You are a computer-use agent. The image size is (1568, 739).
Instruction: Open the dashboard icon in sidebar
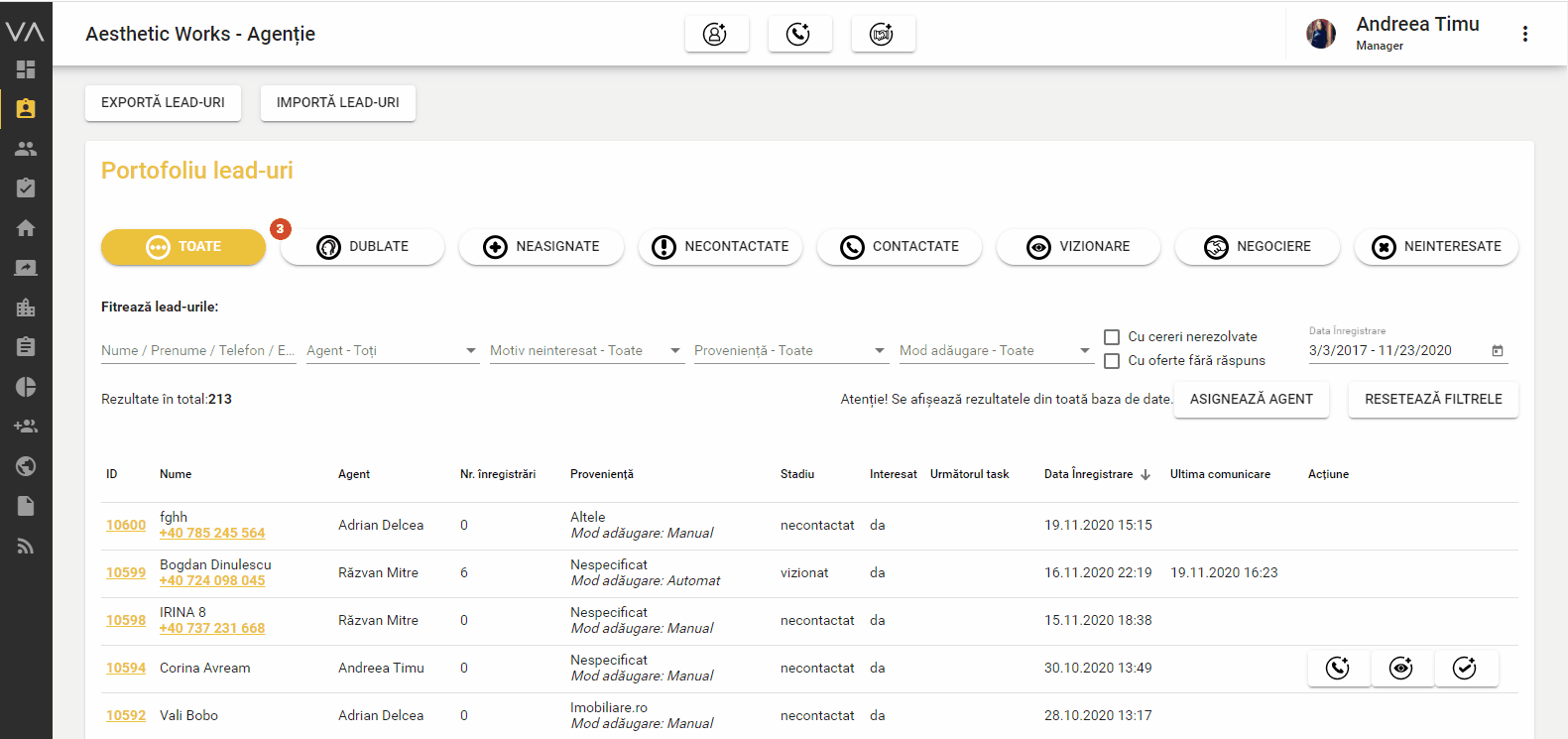point(26,69)
